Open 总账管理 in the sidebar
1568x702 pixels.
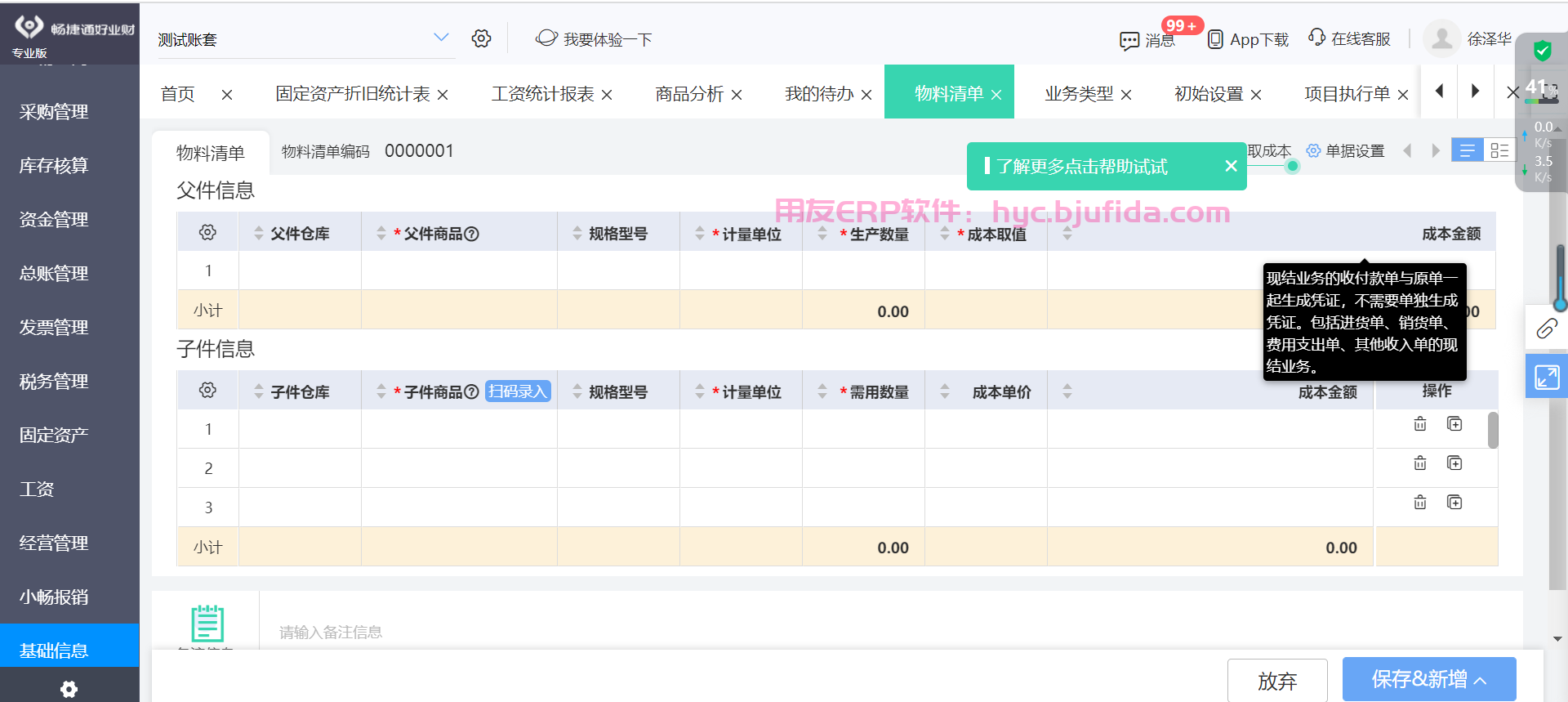click(54, 274)
